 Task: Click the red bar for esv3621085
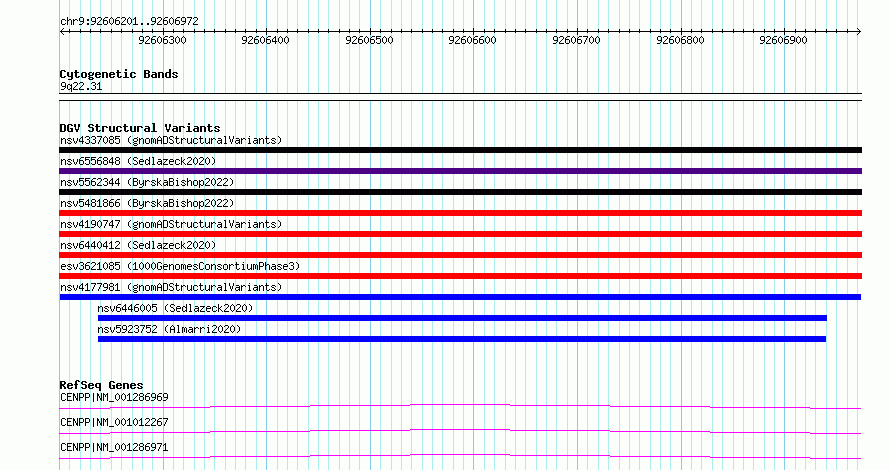[x=460, y=276]
